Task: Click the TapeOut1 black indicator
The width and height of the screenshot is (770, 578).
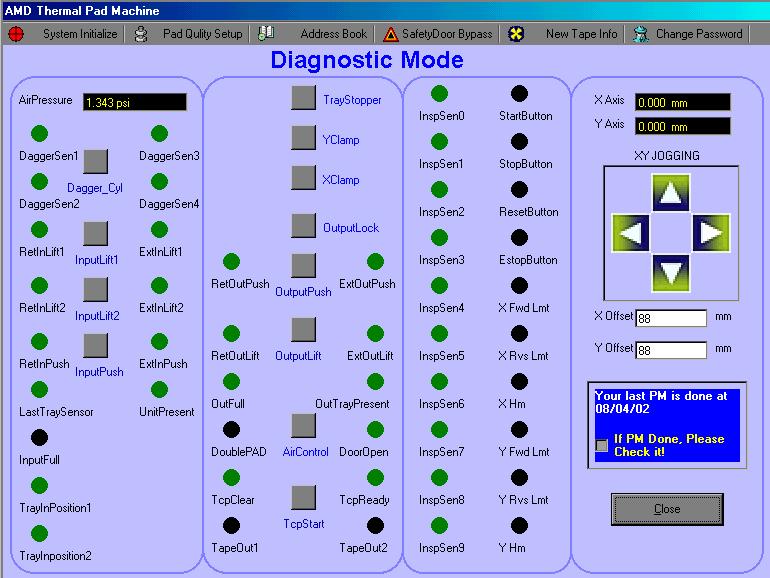Action: pyautogui.click(x=231, y=525)
